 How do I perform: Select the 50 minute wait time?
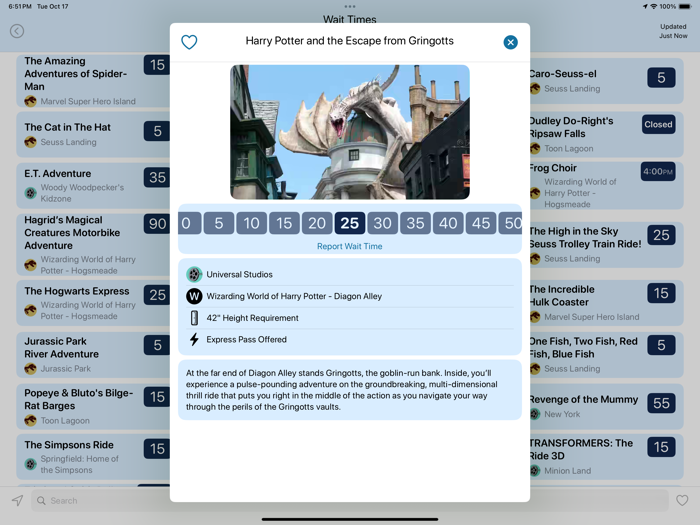(x=510, y=223)
